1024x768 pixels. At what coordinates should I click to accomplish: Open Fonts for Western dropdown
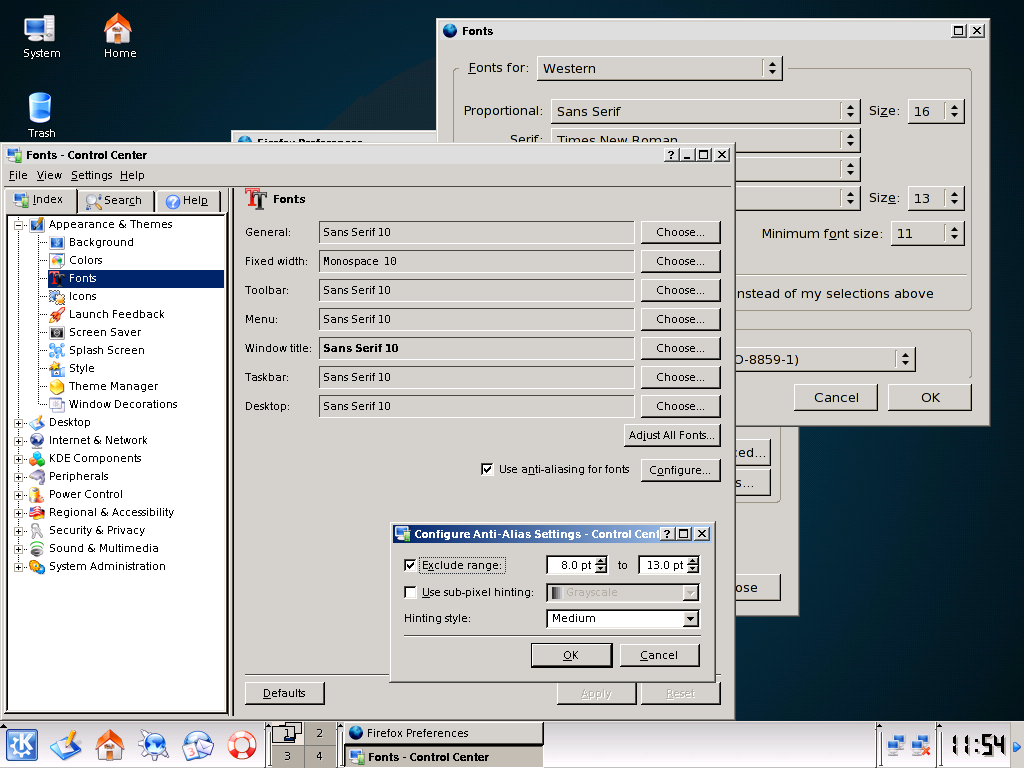(660, 68)
